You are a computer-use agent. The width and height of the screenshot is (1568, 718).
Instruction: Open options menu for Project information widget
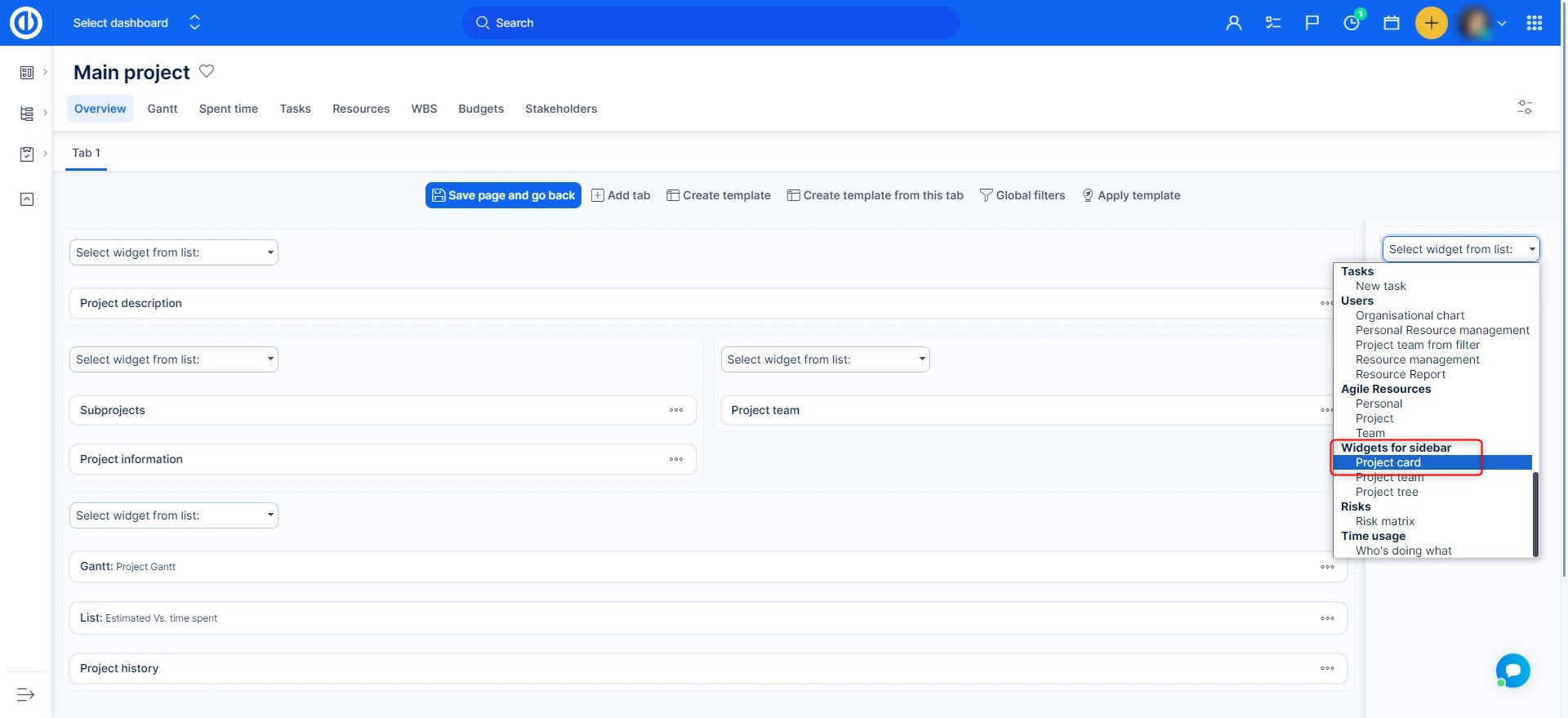pos(675,459)
